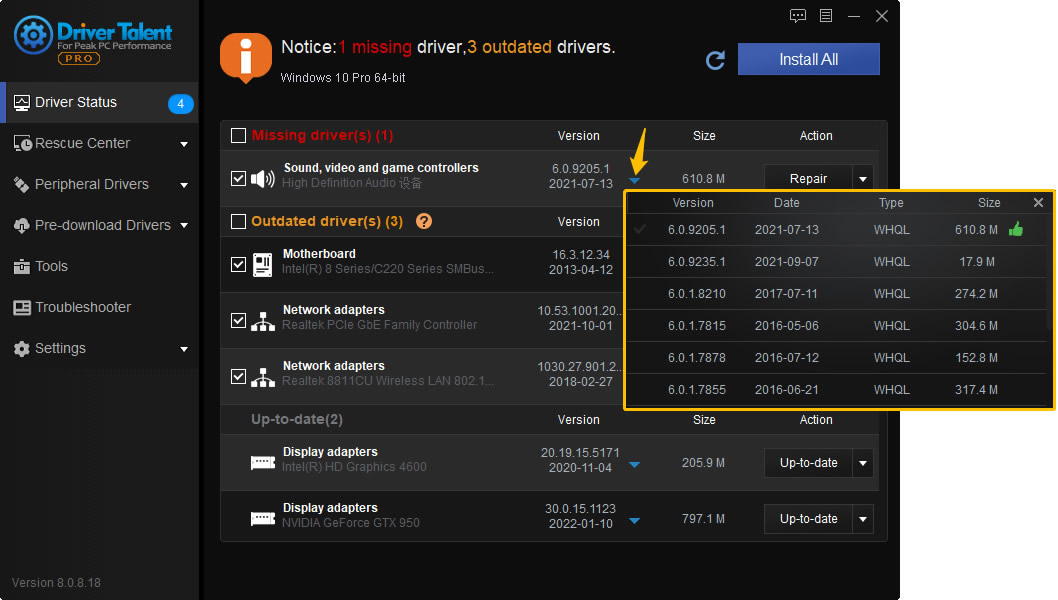Click the Settings gear icon
This screenshot has width=1058, height=600.
(x=22, y=348)
